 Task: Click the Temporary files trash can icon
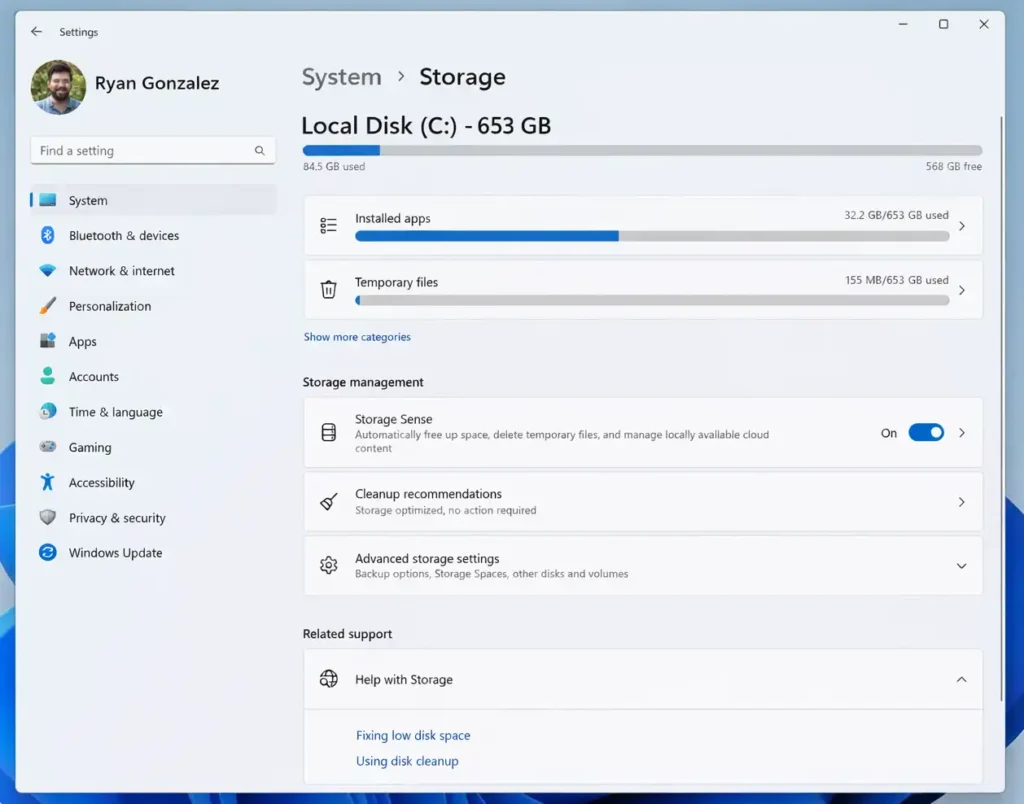click(328, 290)
